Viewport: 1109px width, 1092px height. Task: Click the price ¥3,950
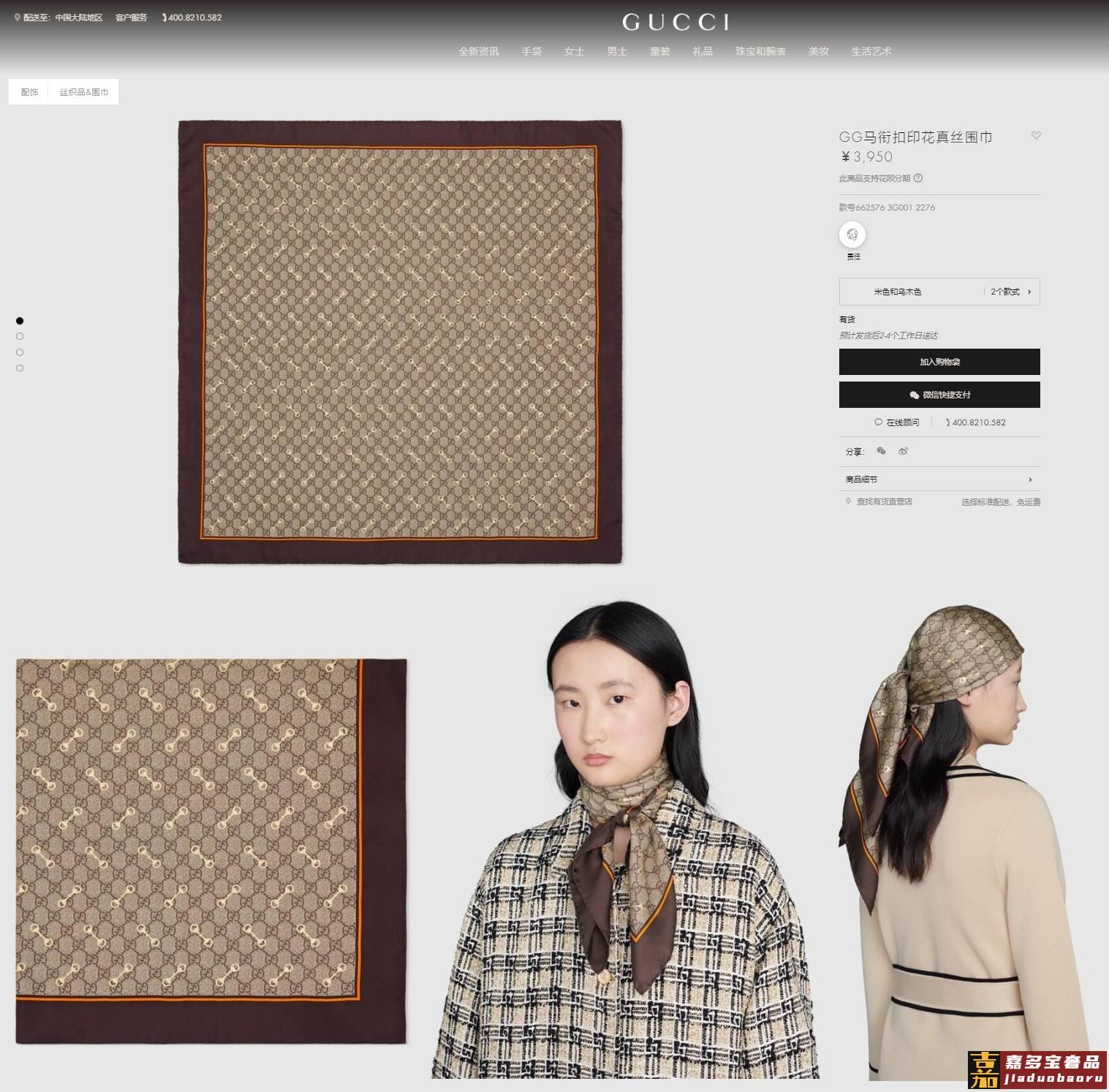click(867, 156)
